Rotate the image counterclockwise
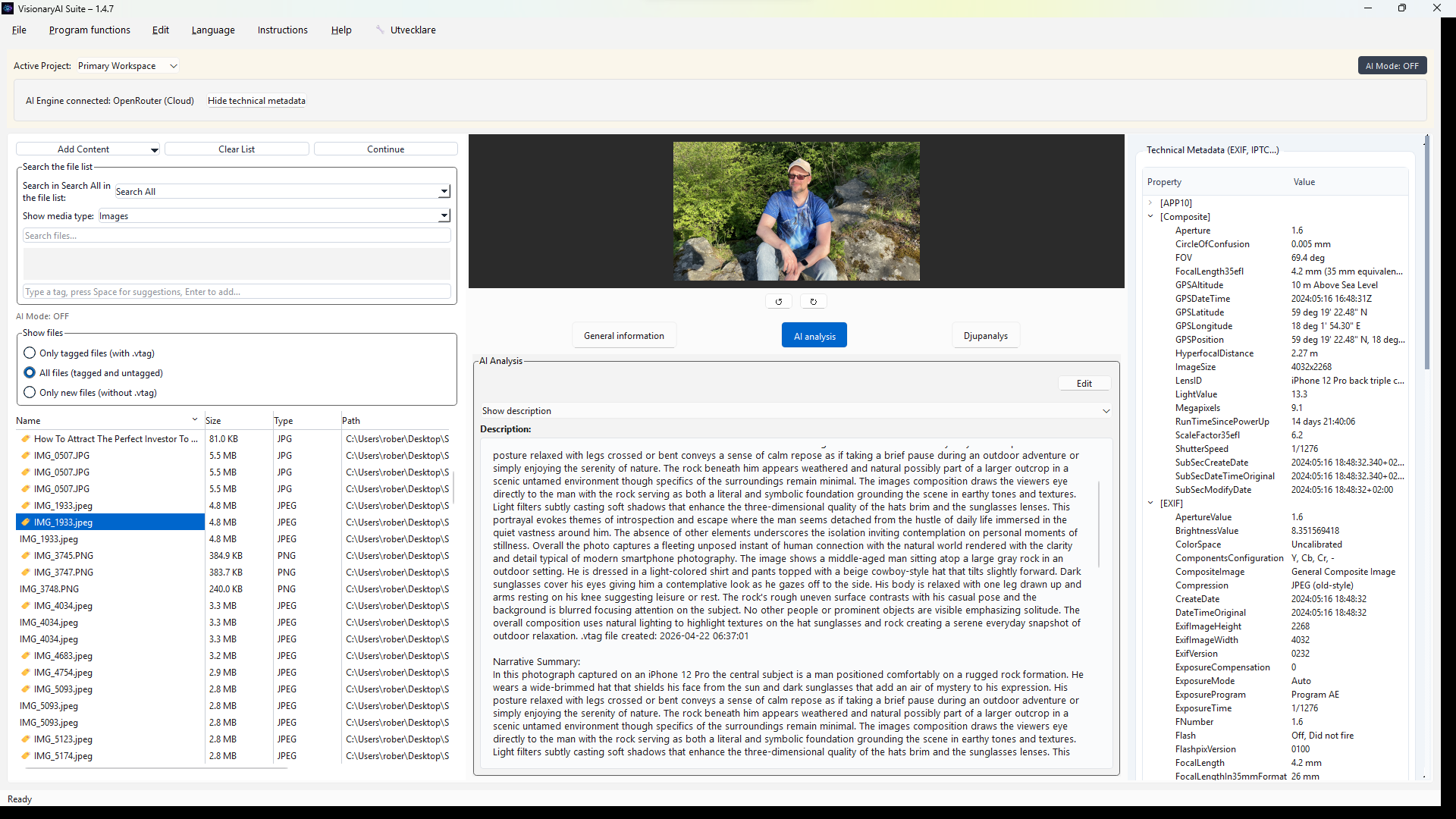Image resolution: width=1456 pixels, height=819 pixels. 778,302
